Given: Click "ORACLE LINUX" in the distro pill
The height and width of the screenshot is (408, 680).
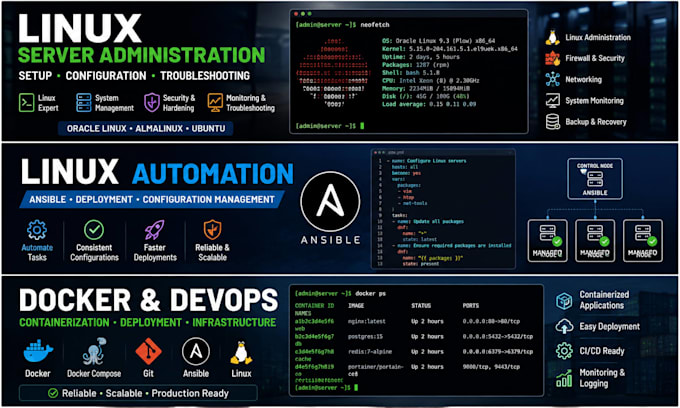Looking at the screenshot, I should tap(96, 128).
